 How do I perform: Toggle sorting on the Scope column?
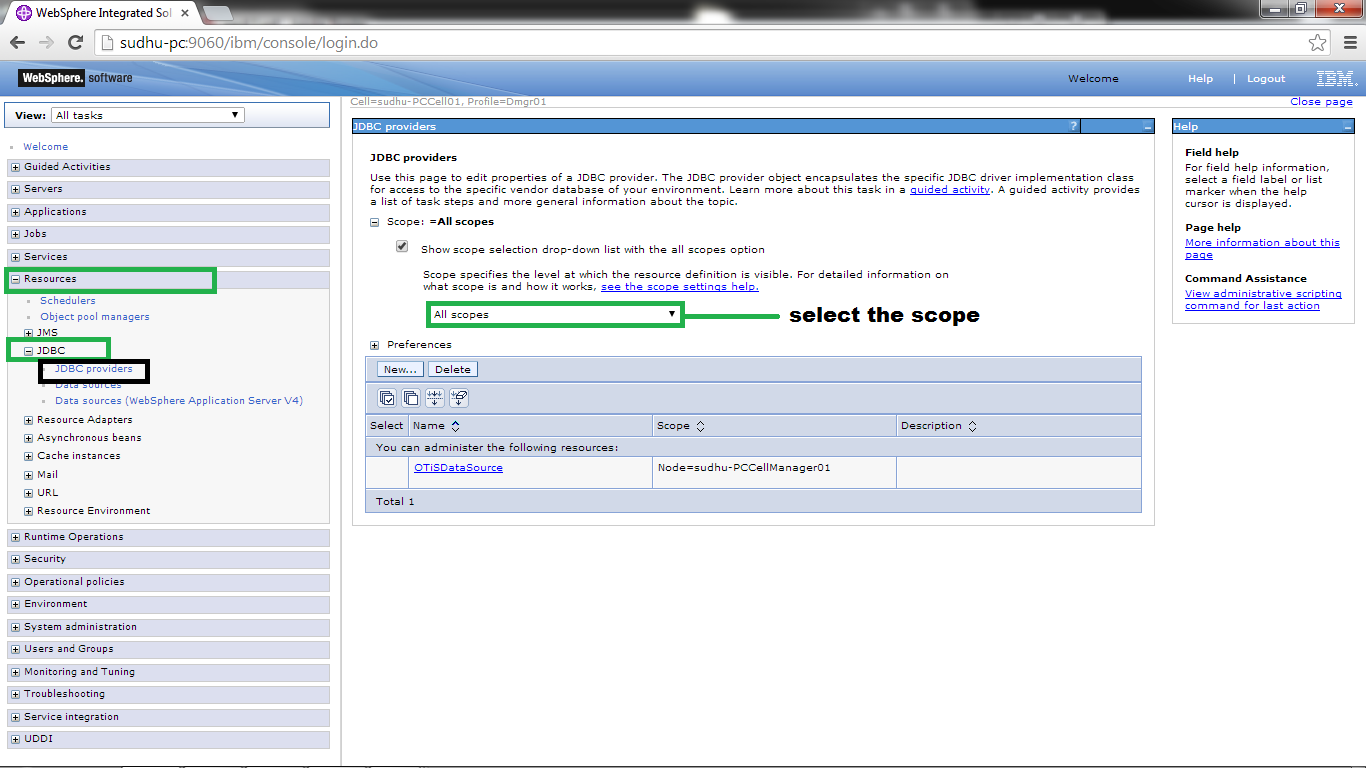702,425
